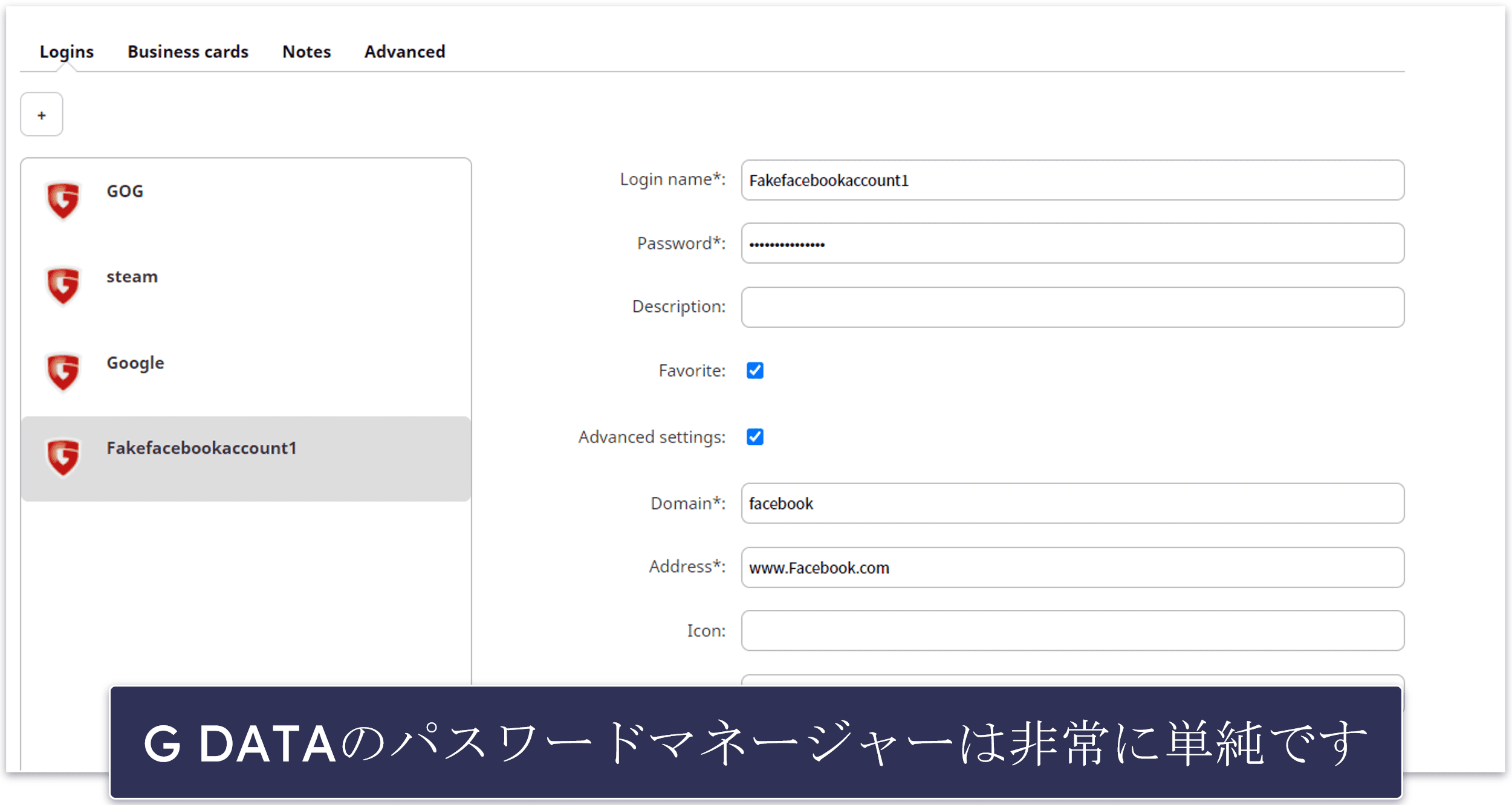Go to the Advanced tab
Viewport: 1512px width, 805px height.
(404, 52)
